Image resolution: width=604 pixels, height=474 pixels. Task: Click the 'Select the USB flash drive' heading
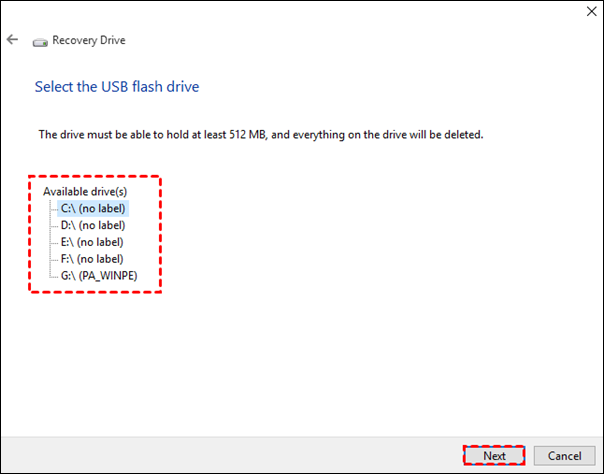click(117, 87)
